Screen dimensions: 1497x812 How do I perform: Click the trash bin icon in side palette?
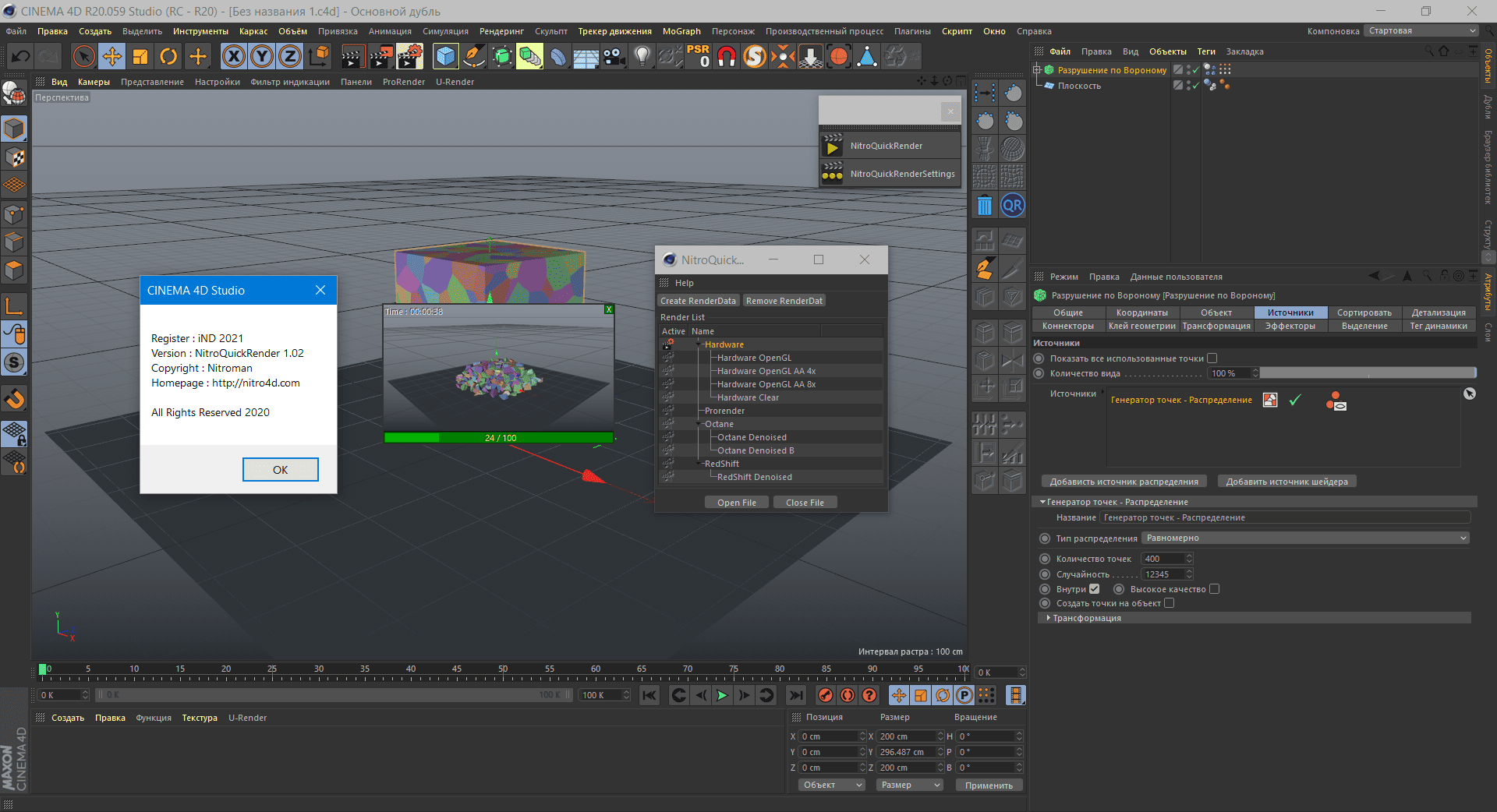coord(985,206)
